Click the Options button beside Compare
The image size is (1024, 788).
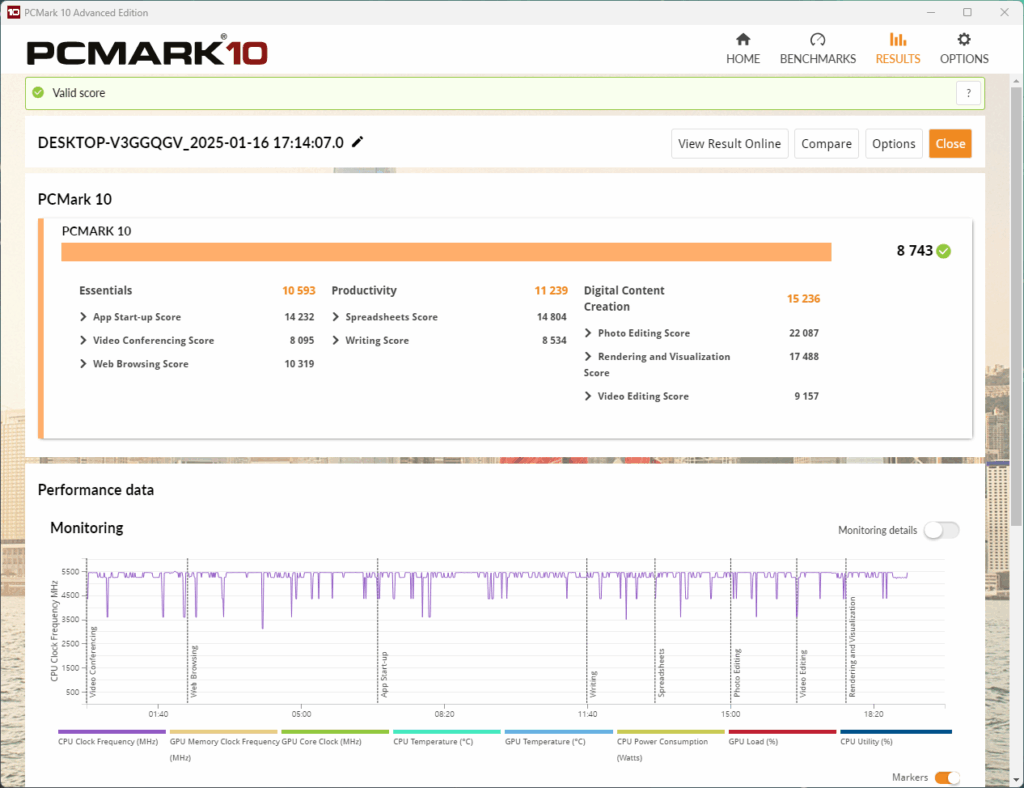[x=893, y=144]
